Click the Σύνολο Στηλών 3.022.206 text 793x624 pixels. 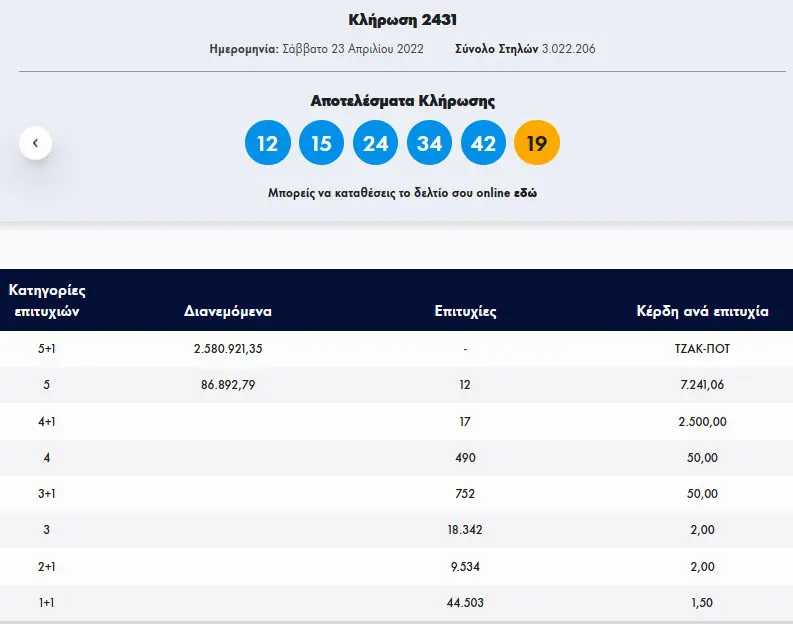coord(525,49)
